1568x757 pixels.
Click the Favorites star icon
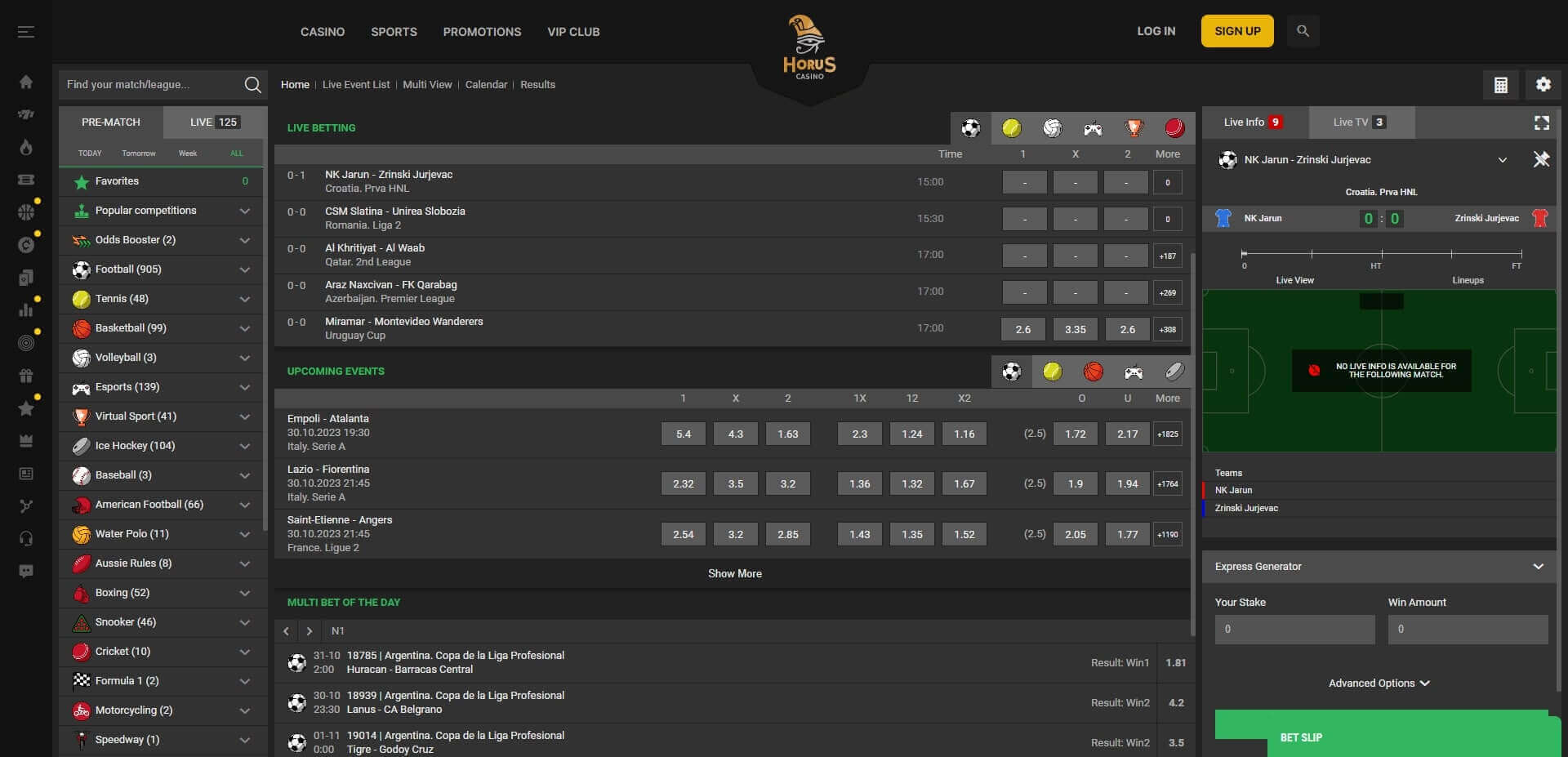pyautogui.click(x=81, y=182)
